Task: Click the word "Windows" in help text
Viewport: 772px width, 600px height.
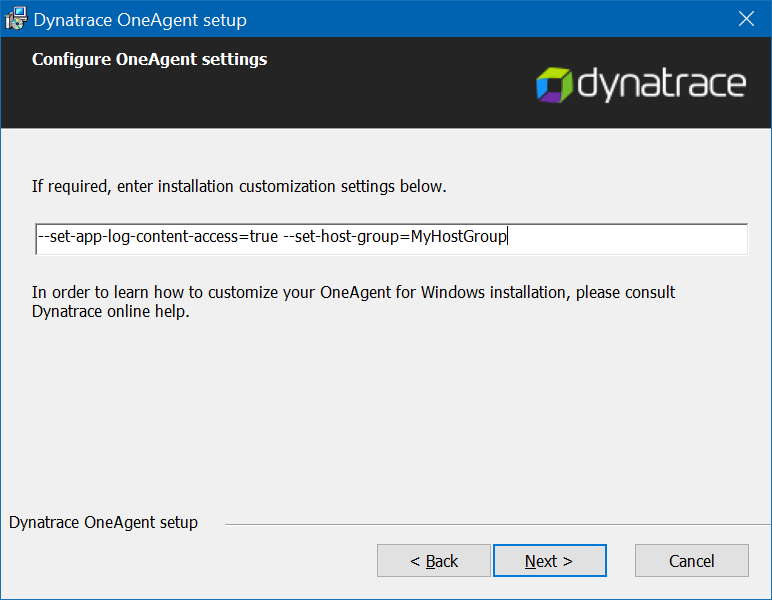Action: 453,292
